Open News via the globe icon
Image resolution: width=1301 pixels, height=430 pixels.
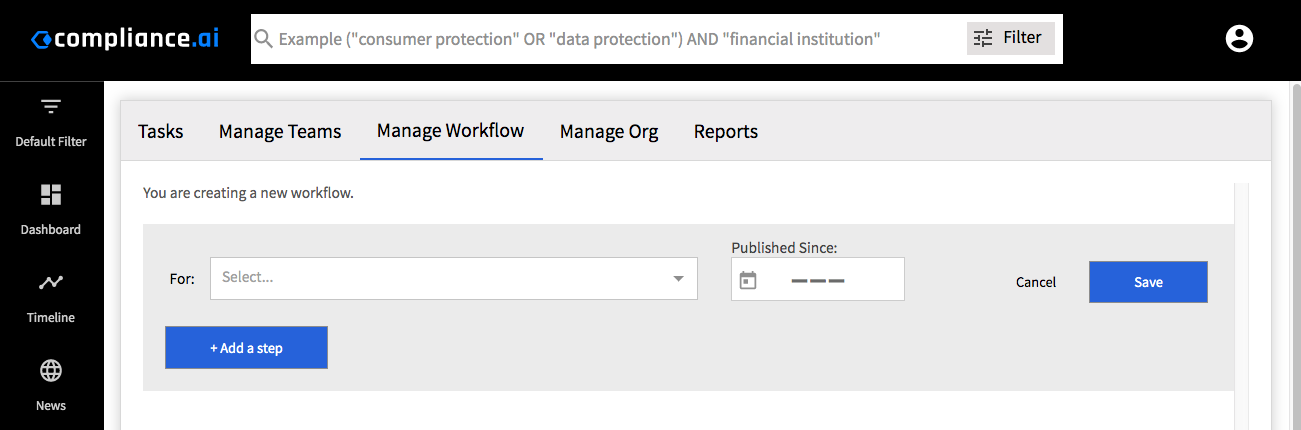(51, 370)
